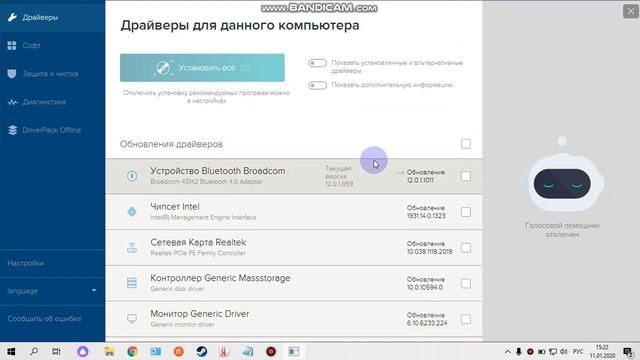640x360 pixels.
Task: Open the Bandicam record taskbar icon
Action: (x=271, y=351)
